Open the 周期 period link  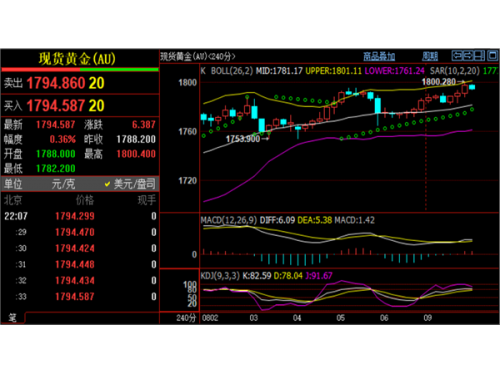point(430,56)
